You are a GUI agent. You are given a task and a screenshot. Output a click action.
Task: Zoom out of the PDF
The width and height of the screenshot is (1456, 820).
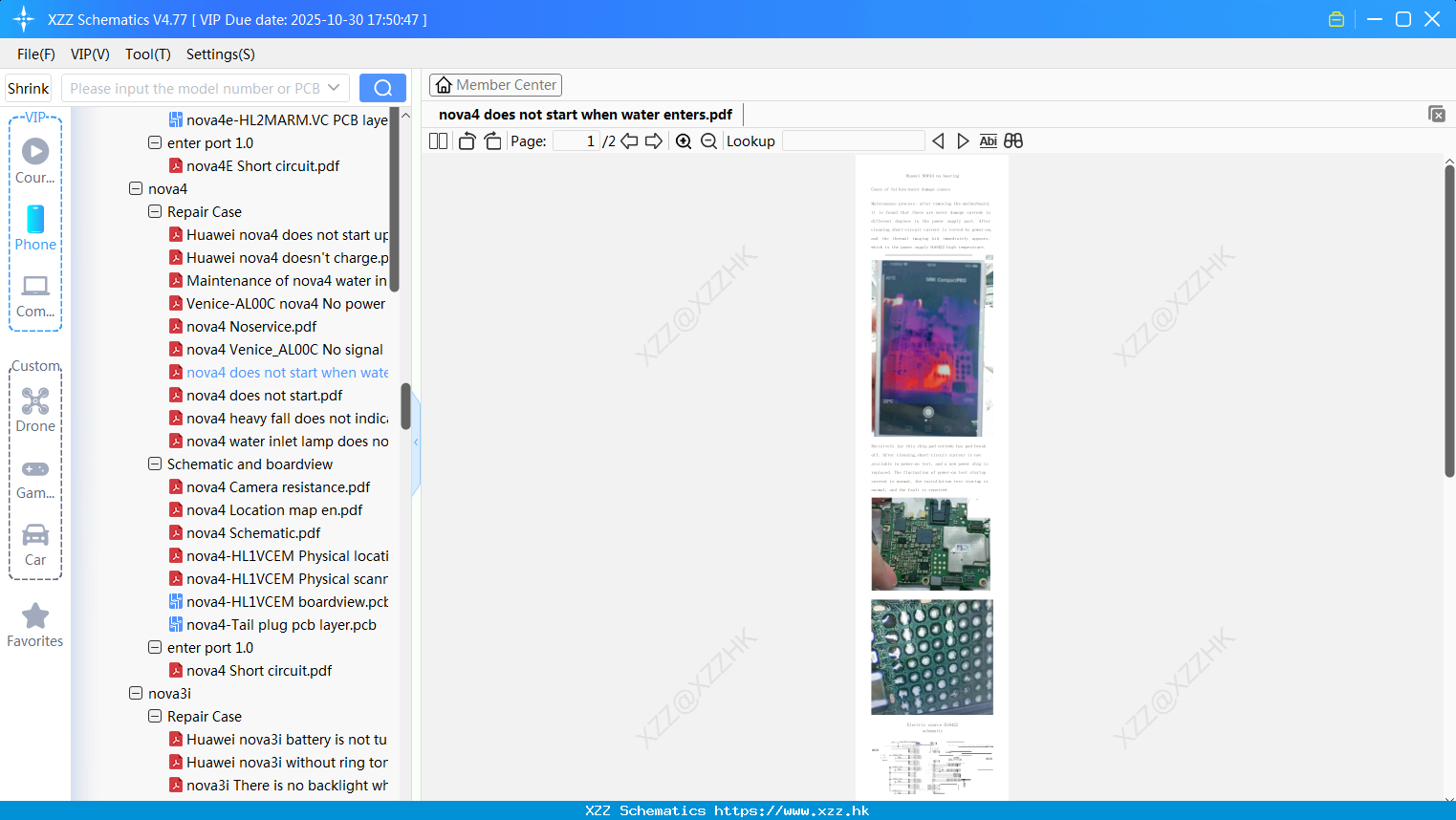coord(708,140)
